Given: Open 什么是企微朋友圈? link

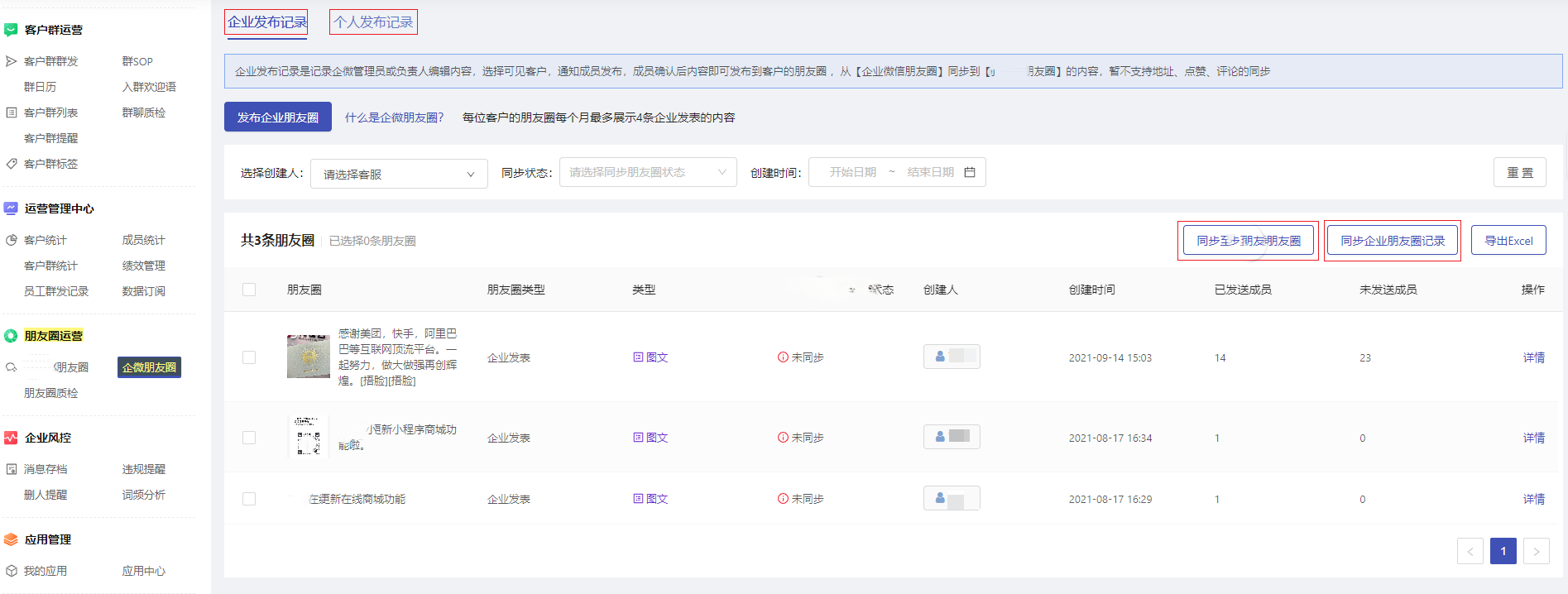Looking at the screenshot, I should (x=395, y=117).
